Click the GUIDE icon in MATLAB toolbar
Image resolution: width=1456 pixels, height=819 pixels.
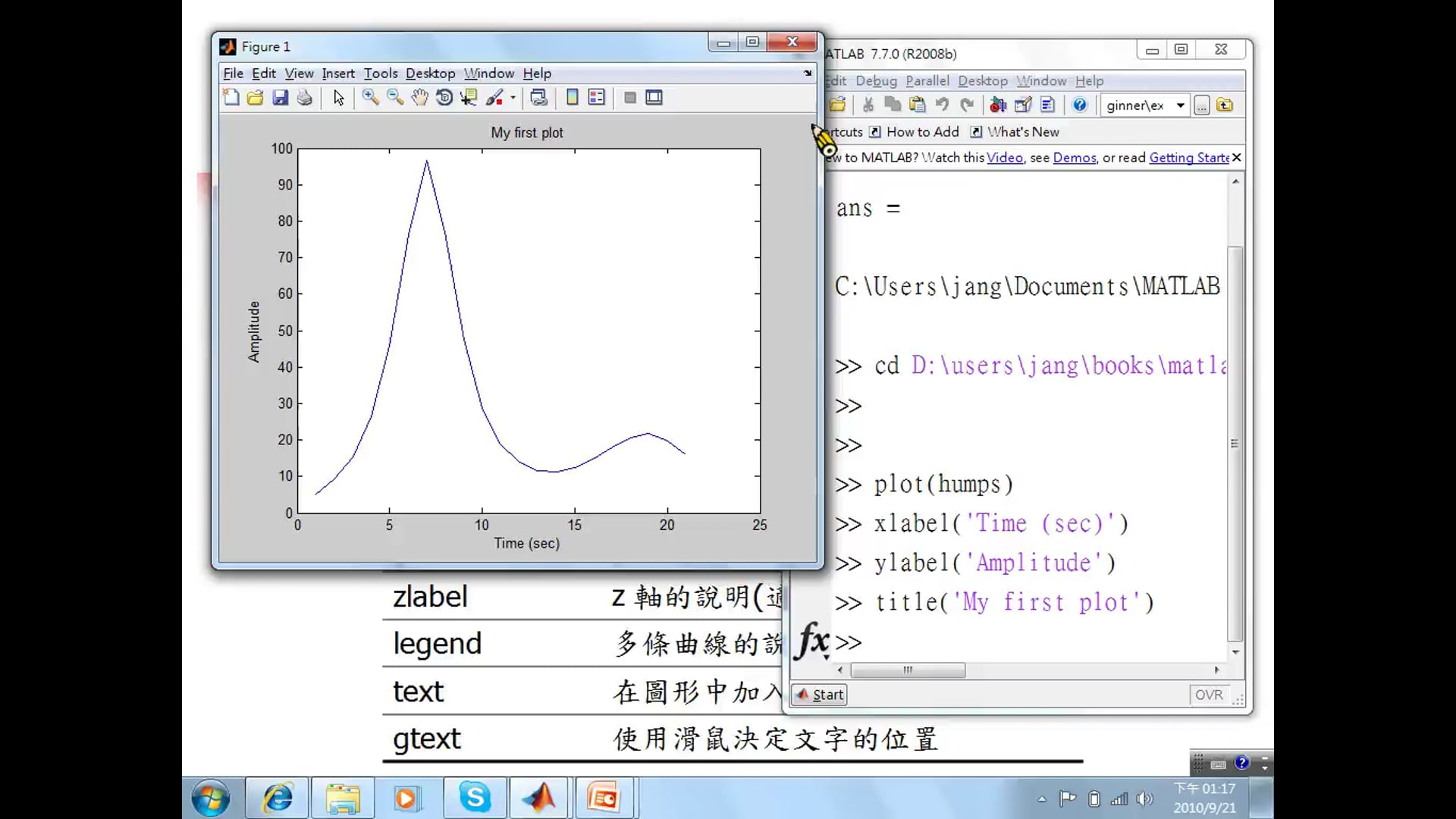point(1023,105)
